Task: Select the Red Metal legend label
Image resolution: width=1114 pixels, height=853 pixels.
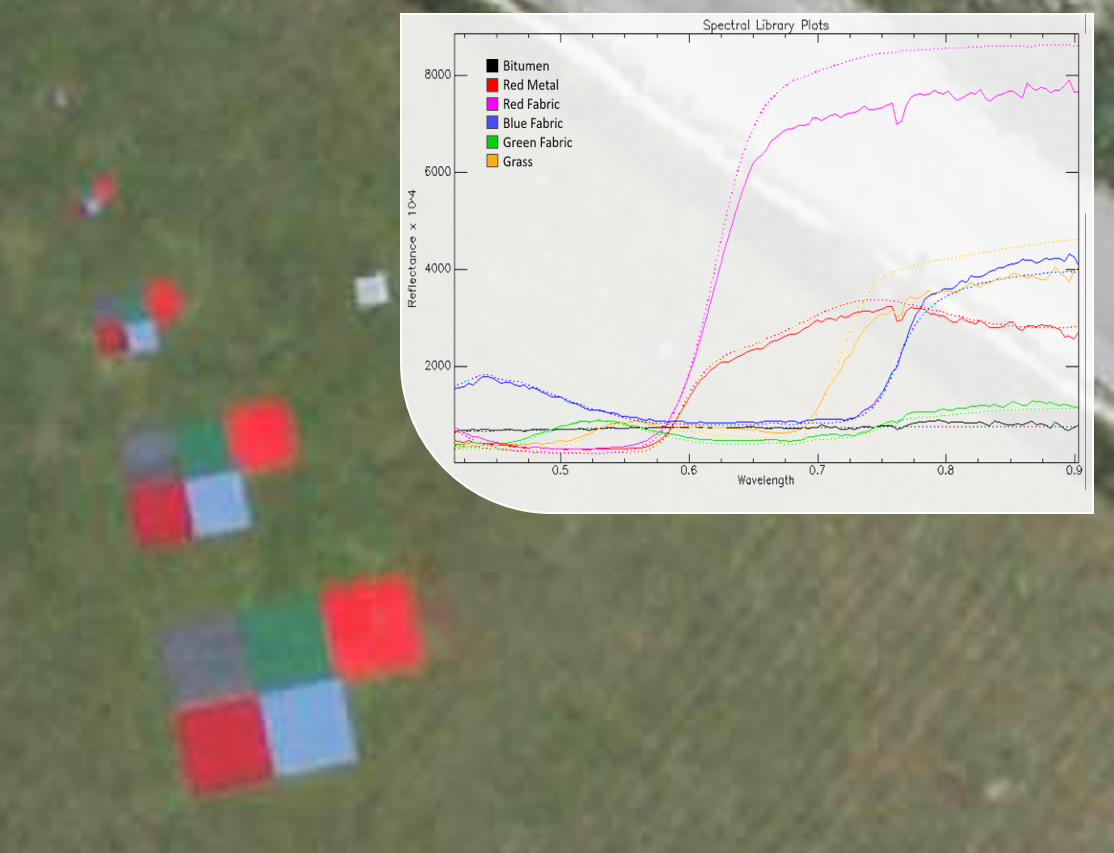Action: (x=531, y=85)
